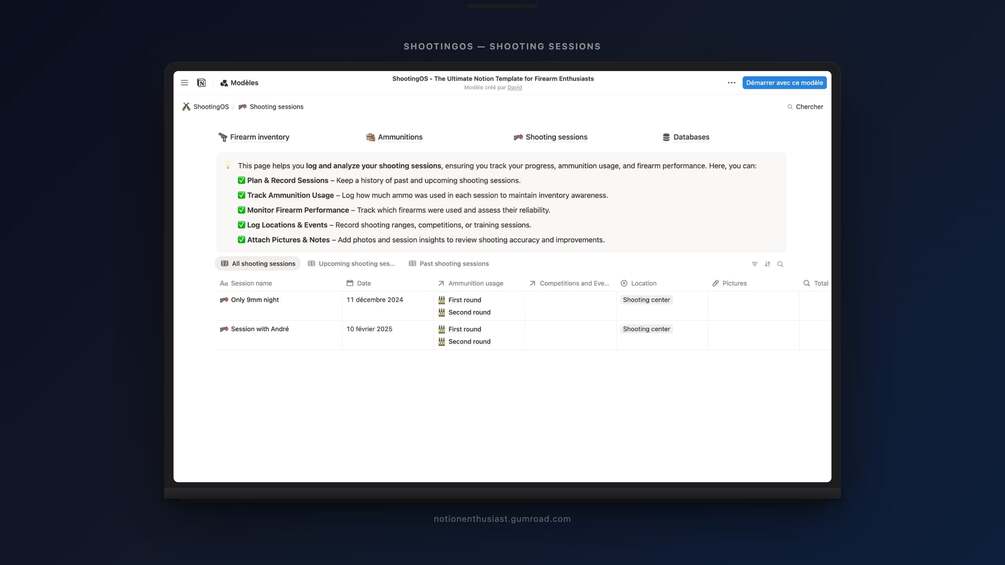Click the Session with André row icon
Screen dimensions: 1005x565
224,329
